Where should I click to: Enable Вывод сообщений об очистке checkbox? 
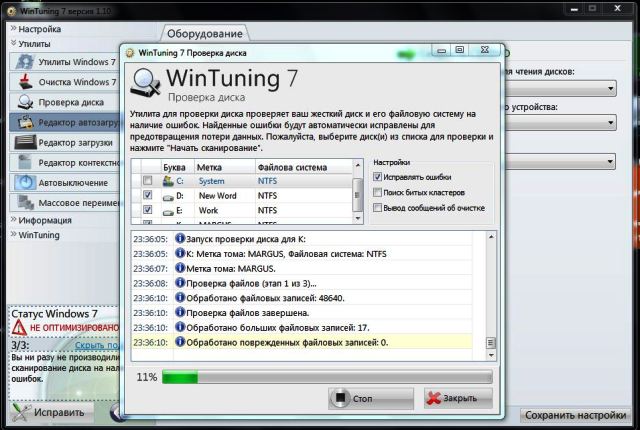[378, 208]
